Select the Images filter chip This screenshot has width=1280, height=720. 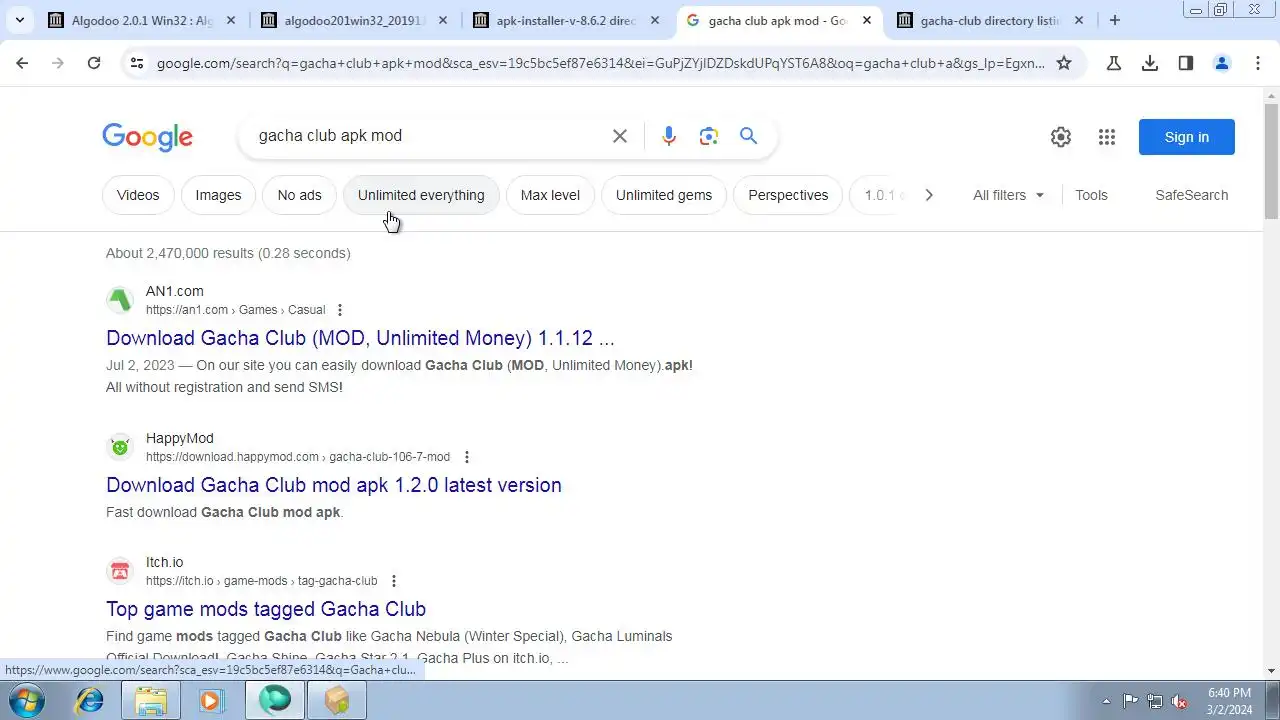tap(218, 195)
